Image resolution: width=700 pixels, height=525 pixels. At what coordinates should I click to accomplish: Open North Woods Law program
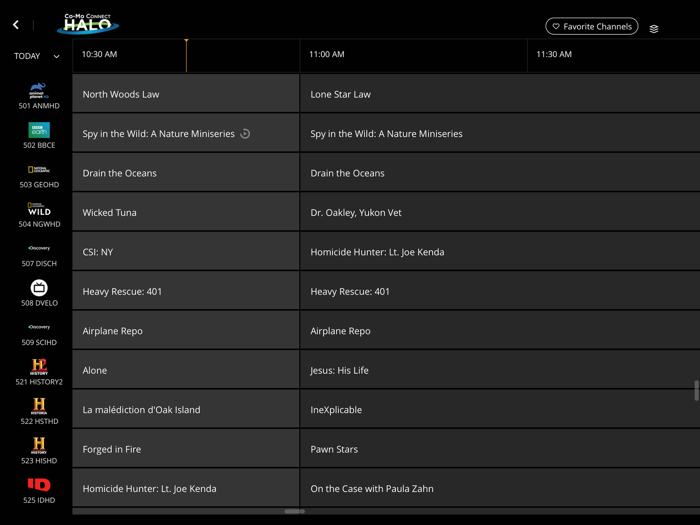pyautogui.click(x=186, y=93)
